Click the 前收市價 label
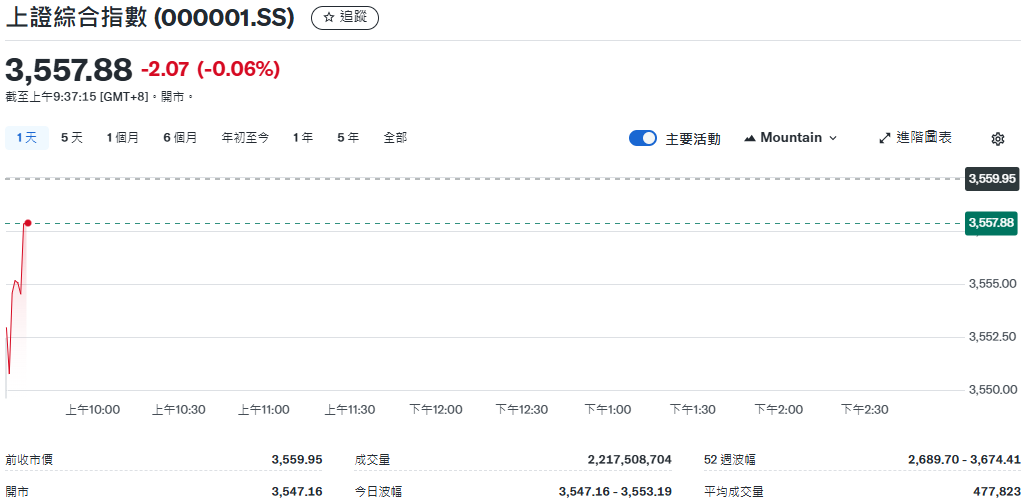The width and height of the screenshot is (1036, 500). coord(29,460)
